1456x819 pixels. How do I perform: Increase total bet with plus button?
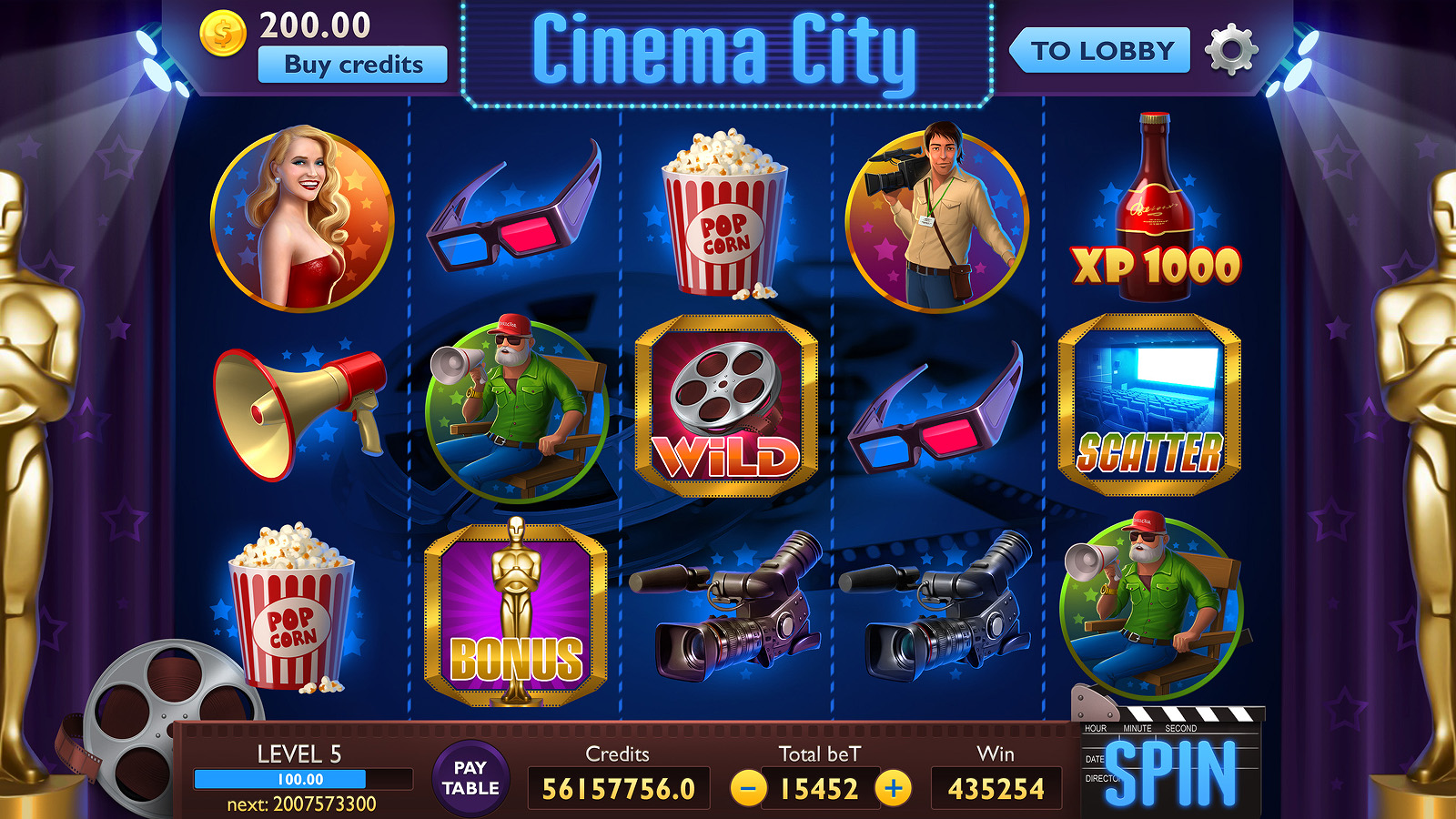(x=894, y=788)
